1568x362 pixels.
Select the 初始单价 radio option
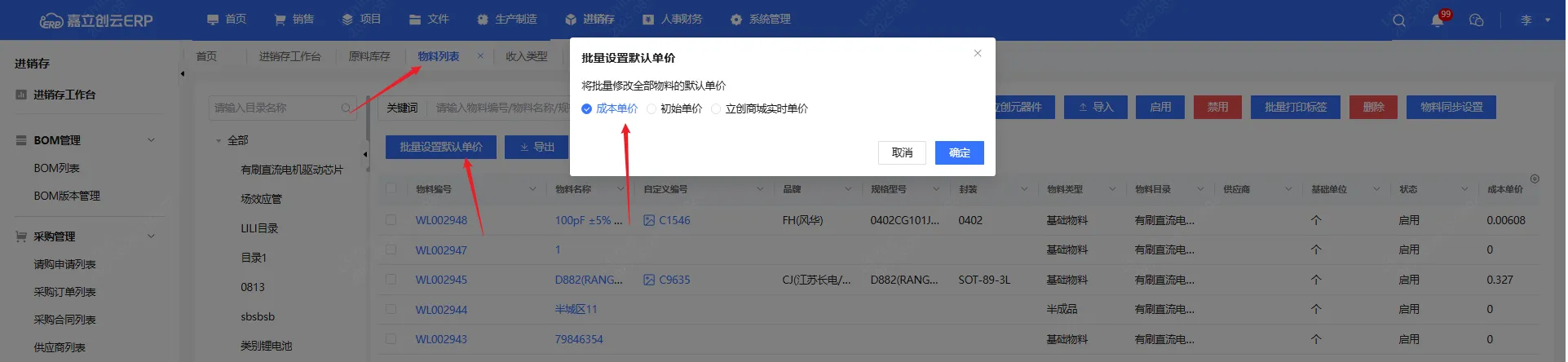coord(651,108)
